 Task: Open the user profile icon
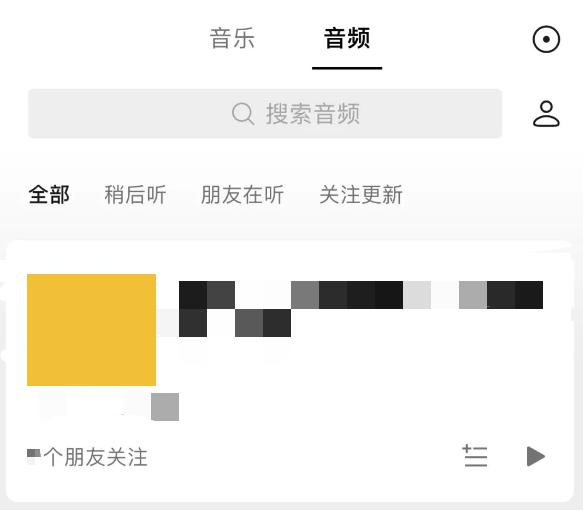click(546, 114)
